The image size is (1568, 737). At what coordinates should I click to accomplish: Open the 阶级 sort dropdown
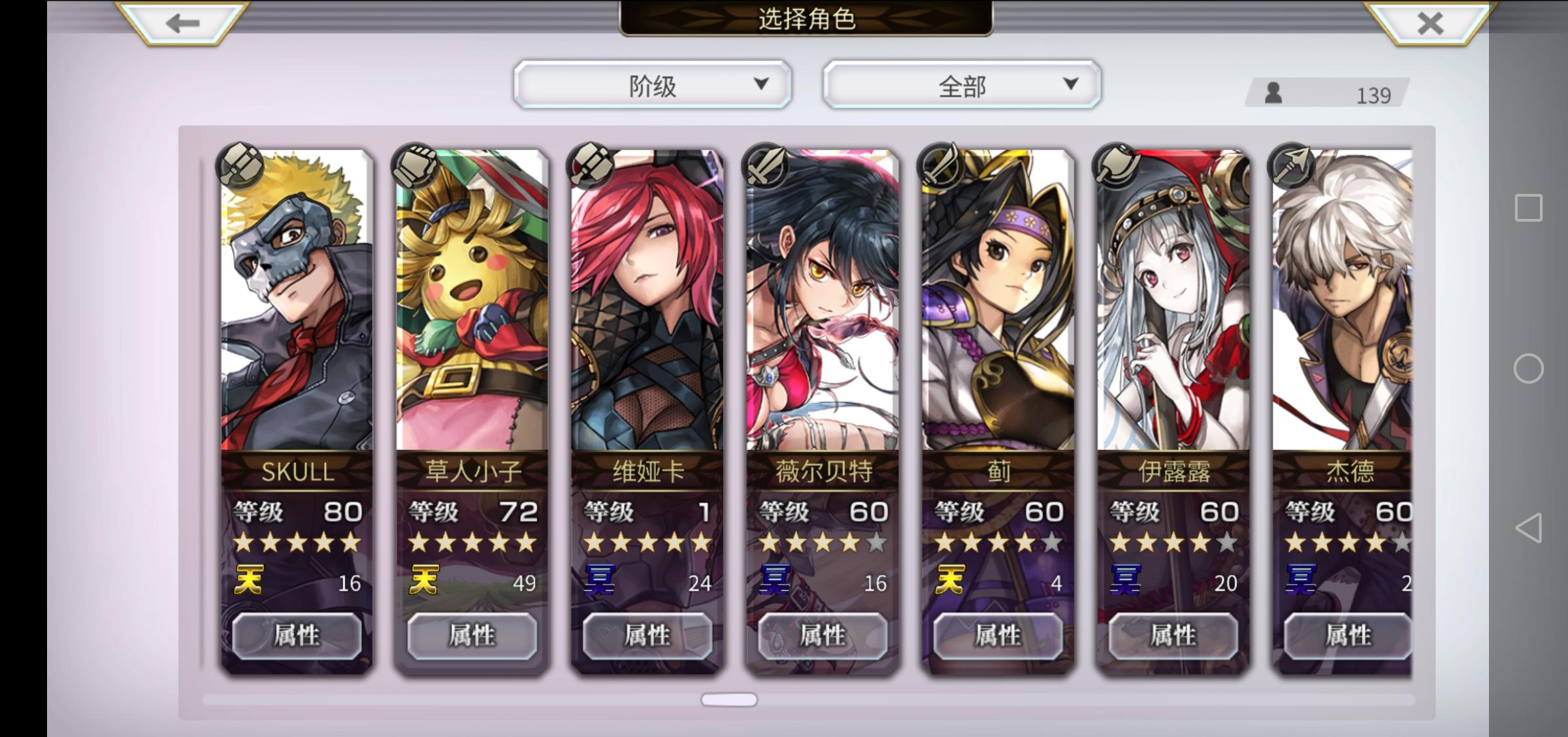[x=652, y=85]
